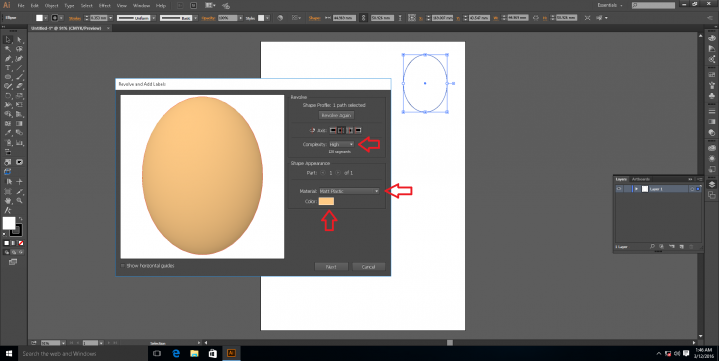Screen dimensions: 719x361
Task: Select the Direct Selection tool
Action: click(x=19, y=40)
